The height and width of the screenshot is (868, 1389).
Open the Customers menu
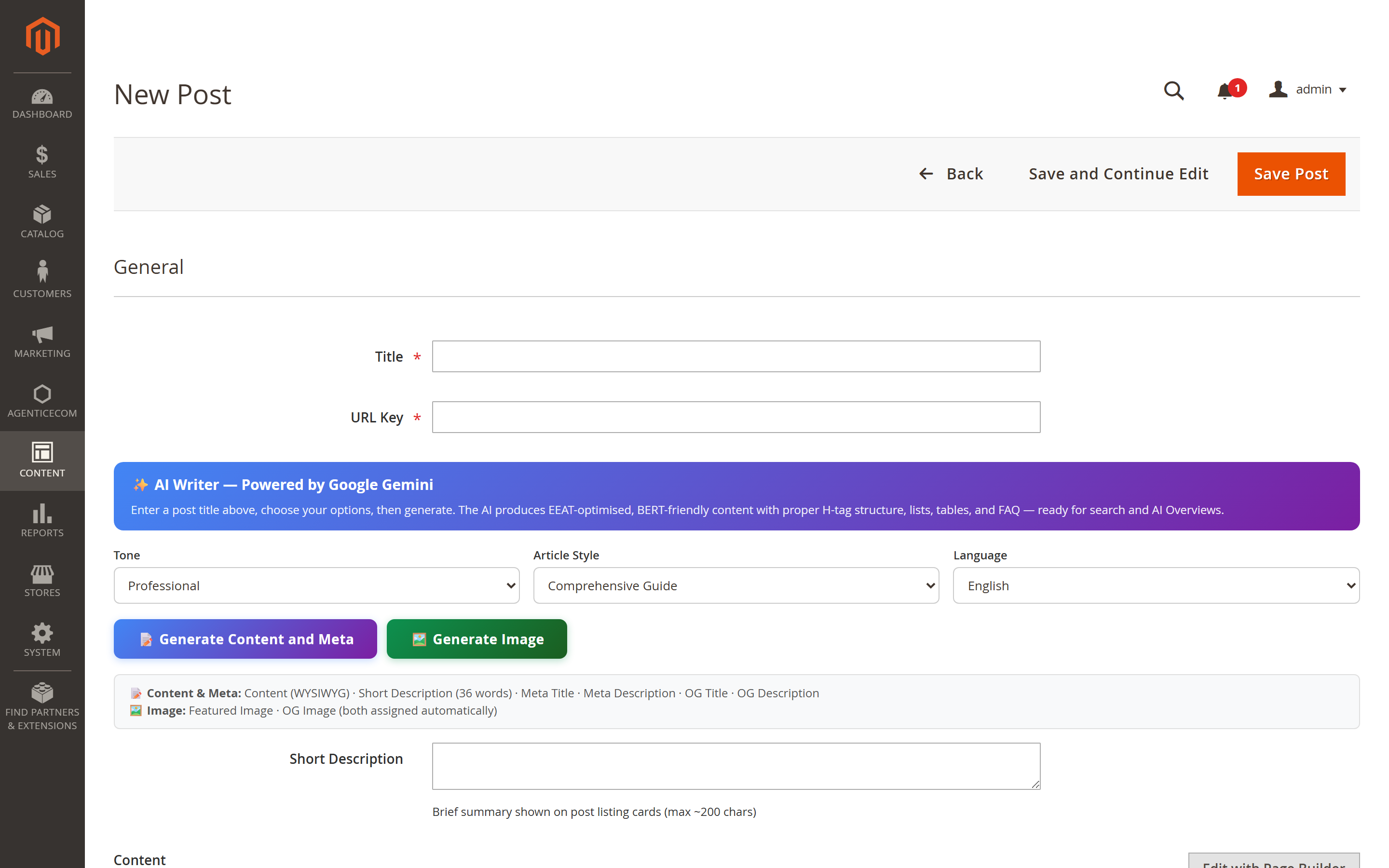tap(42, 281)
